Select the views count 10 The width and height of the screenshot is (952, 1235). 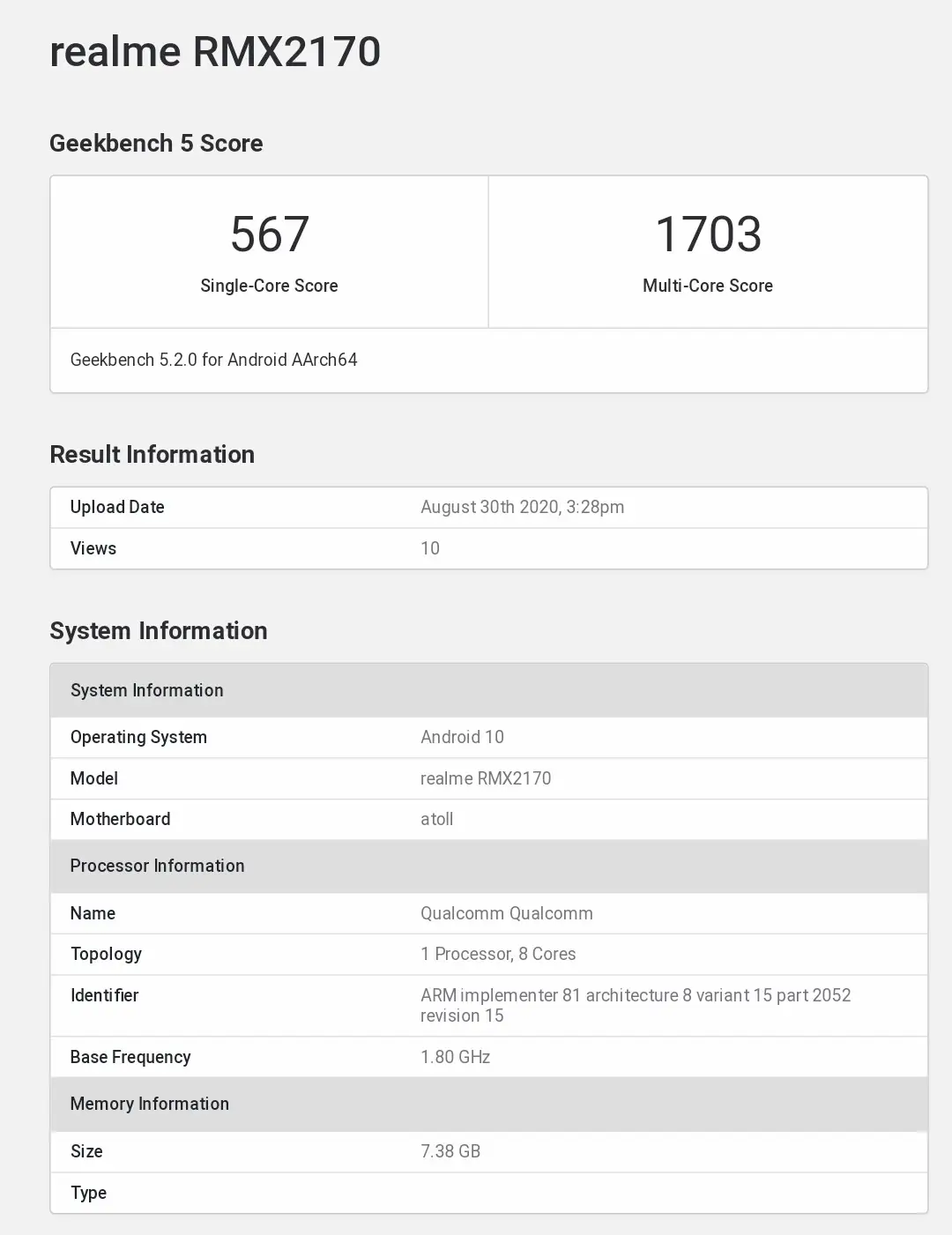coord(430,548)
